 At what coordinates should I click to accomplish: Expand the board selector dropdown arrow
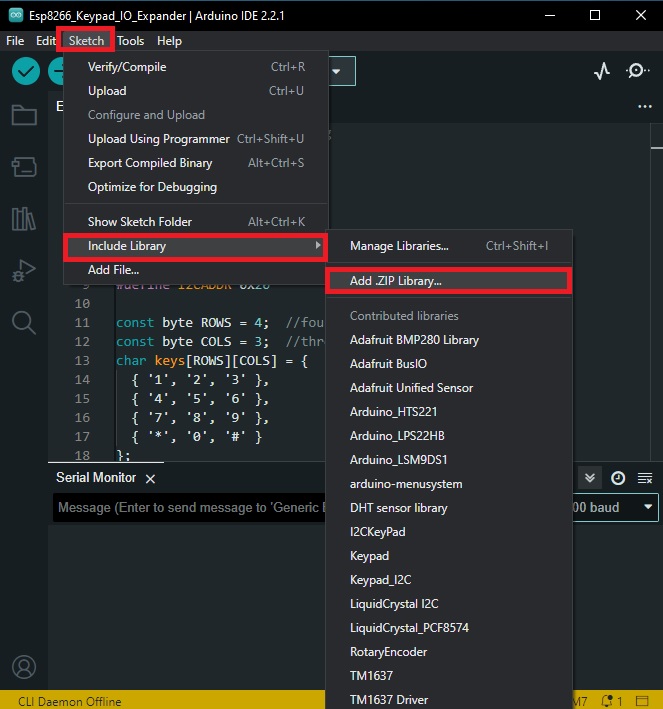point(336,71)
